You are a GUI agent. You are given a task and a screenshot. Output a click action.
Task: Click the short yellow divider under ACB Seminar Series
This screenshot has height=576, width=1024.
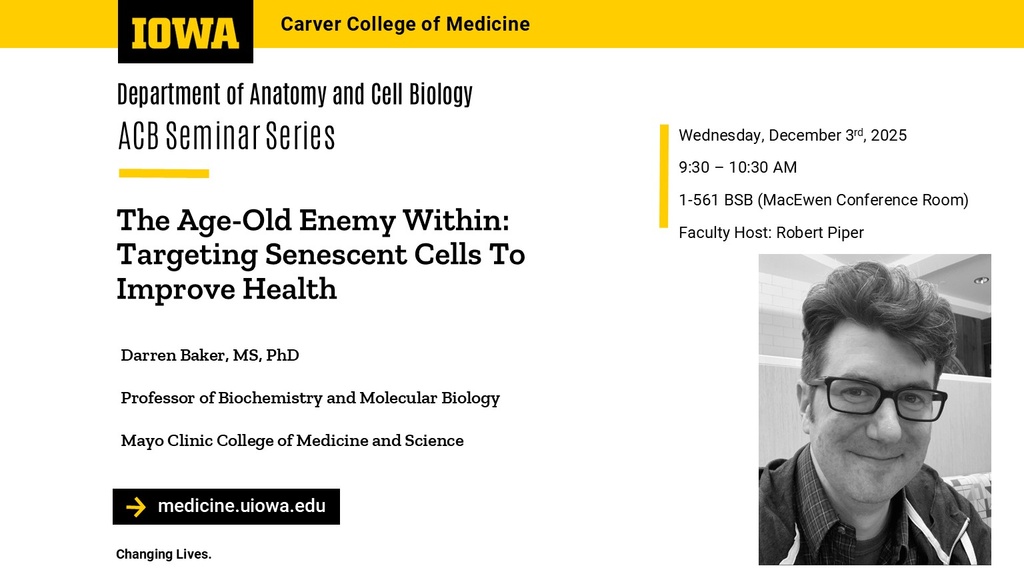(x=163, y=174)
